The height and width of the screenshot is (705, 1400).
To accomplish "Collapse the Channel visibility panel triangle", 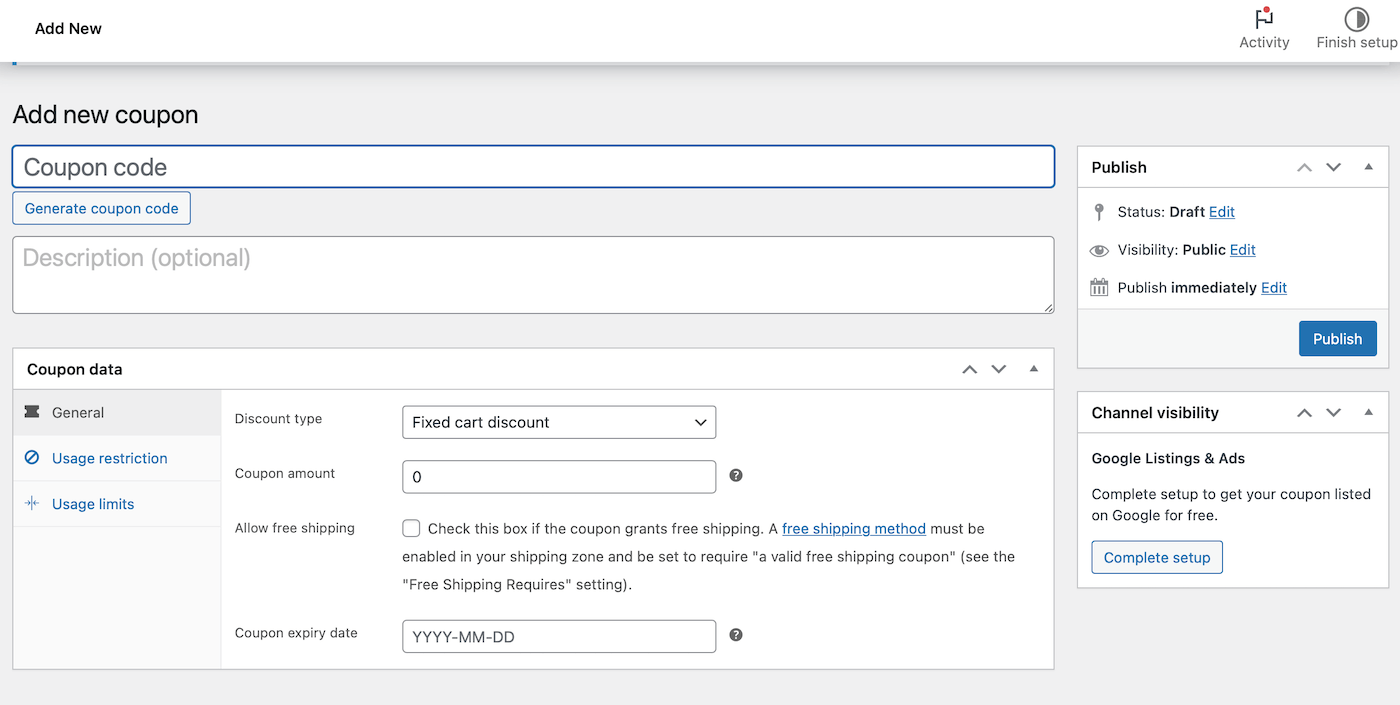I will point(1369,412).
